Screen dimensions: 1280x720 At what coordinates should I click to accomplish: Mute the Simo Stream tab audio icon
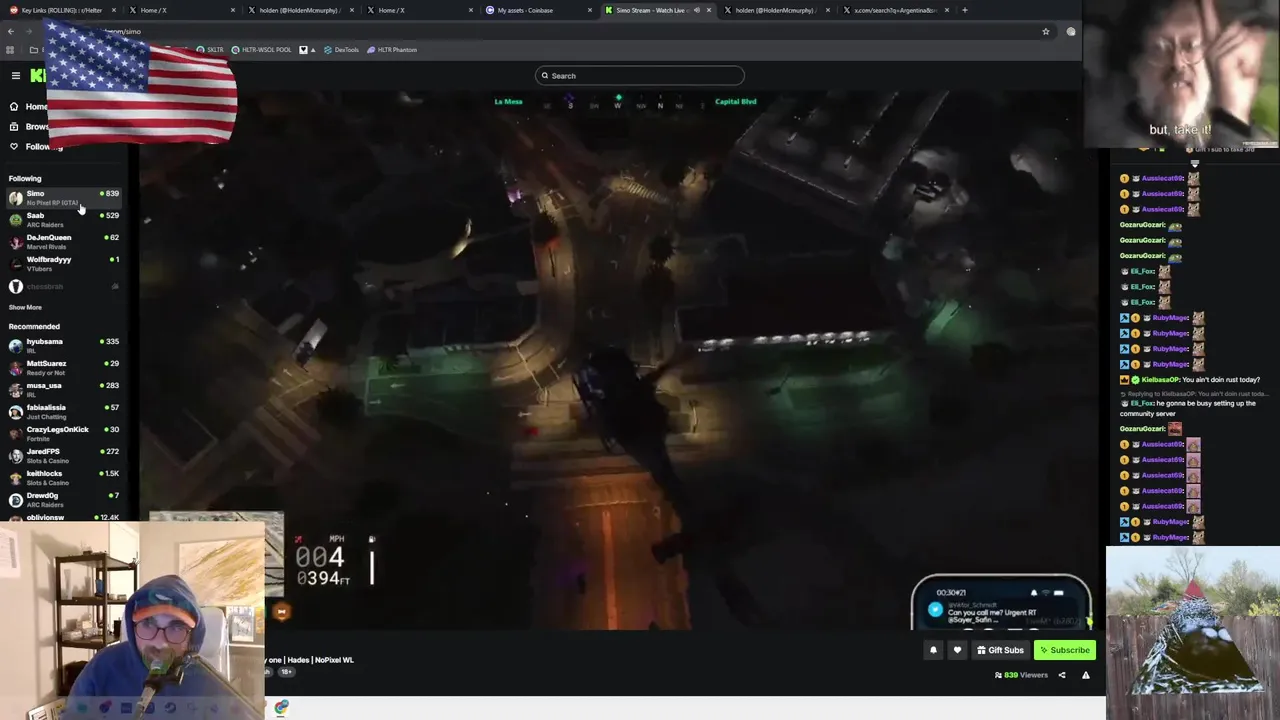(x=697, y=10)
